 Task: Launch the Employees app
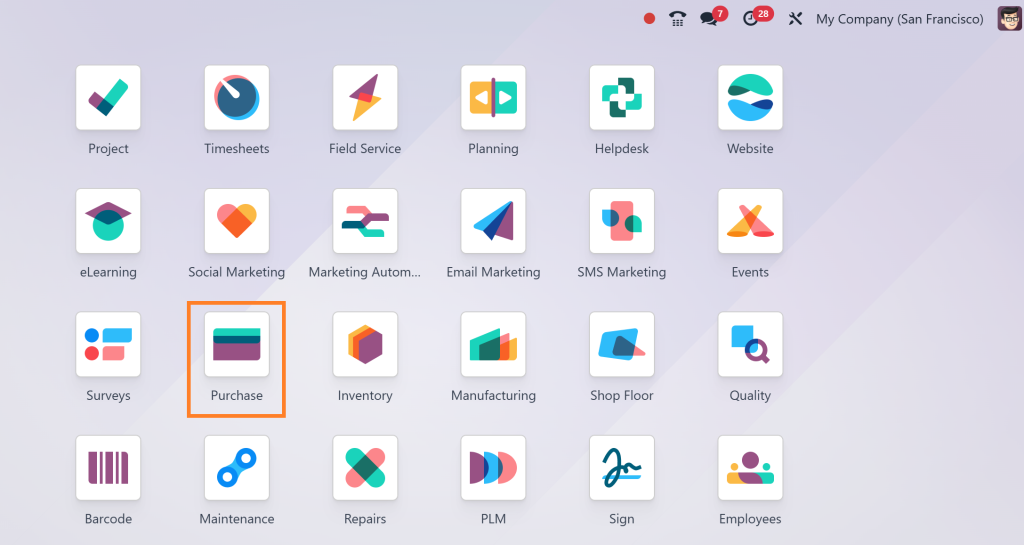click(x=750, y=468)
